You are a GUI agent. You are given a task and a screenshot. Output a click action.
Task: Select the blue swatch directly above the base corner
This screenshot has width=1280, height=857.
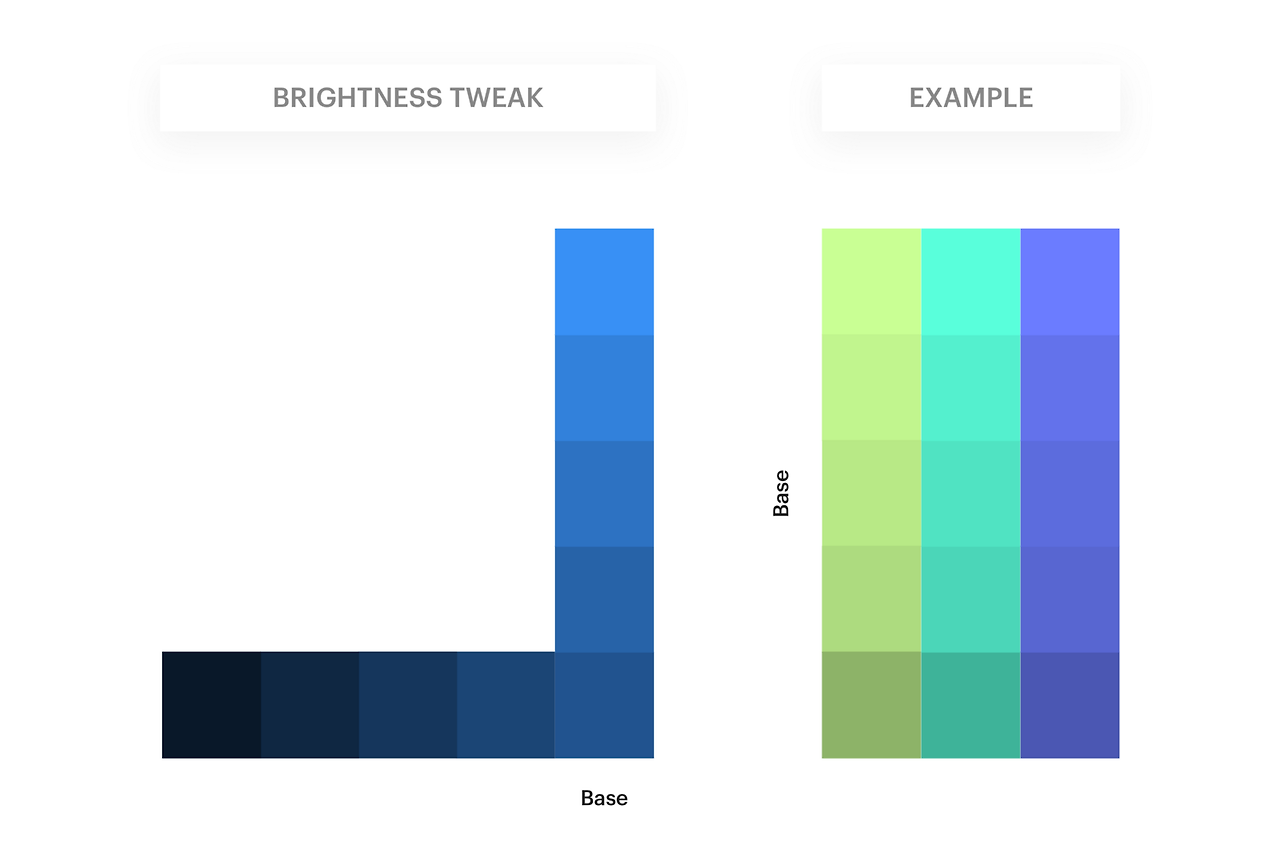[604, 599]
